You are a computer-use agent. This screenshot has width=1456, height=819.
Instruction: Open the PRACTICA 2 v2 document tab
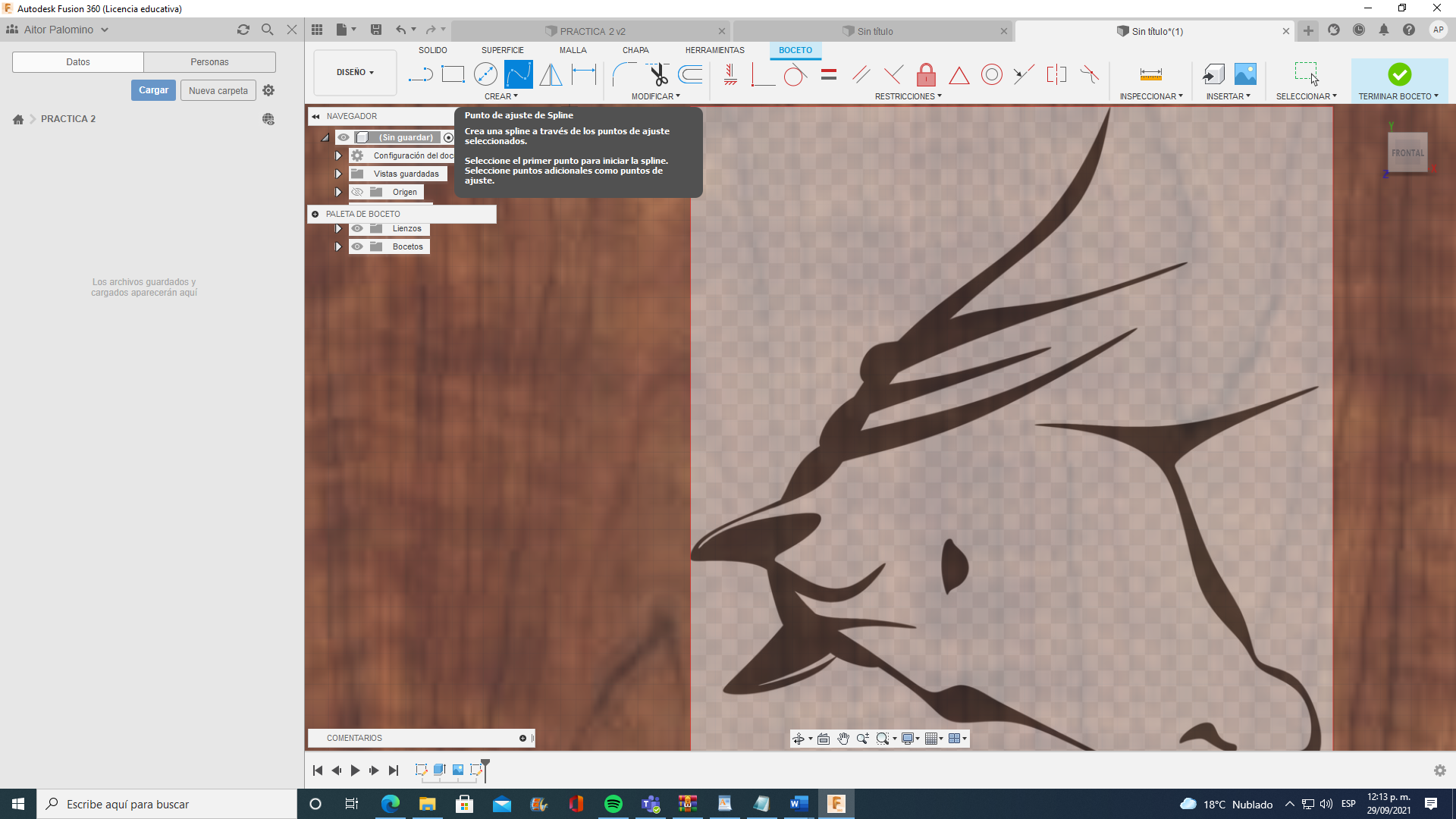pyautogui.click(x=591, y=31)
